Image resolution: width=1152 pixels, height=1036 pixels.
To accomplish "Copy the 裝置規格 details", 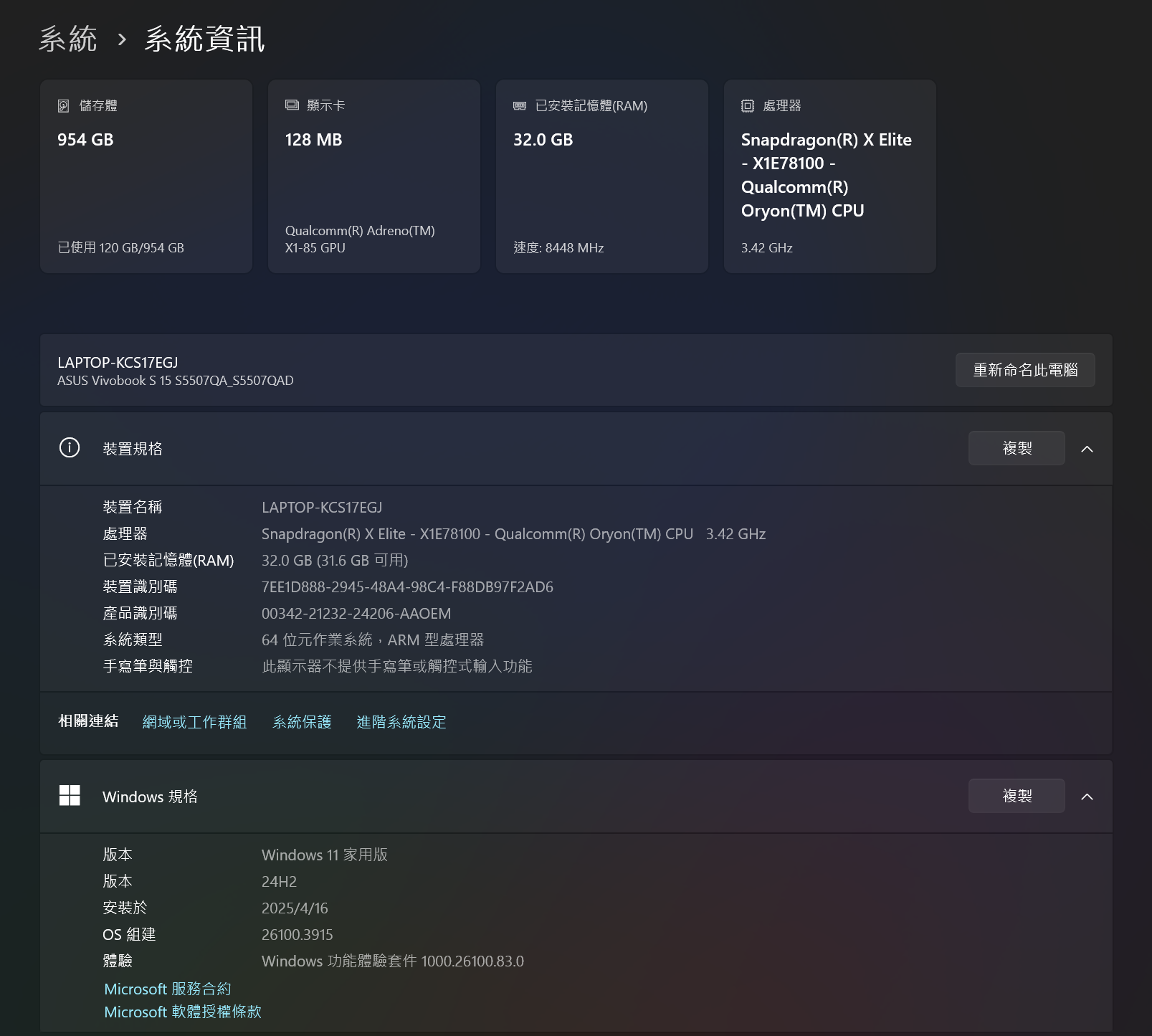I will pos(1017,448).
